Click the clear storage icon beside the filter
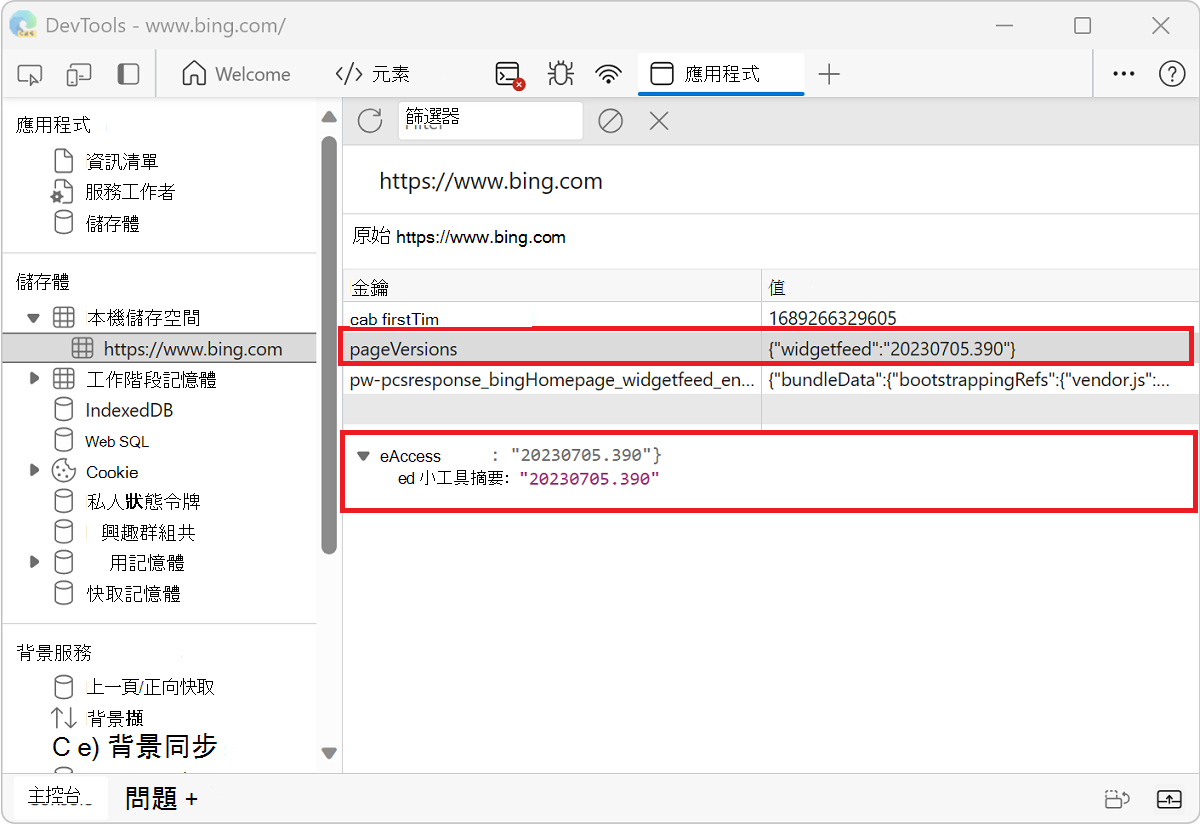The width and height of the screenshot is (1200, 824). [610, 120]
